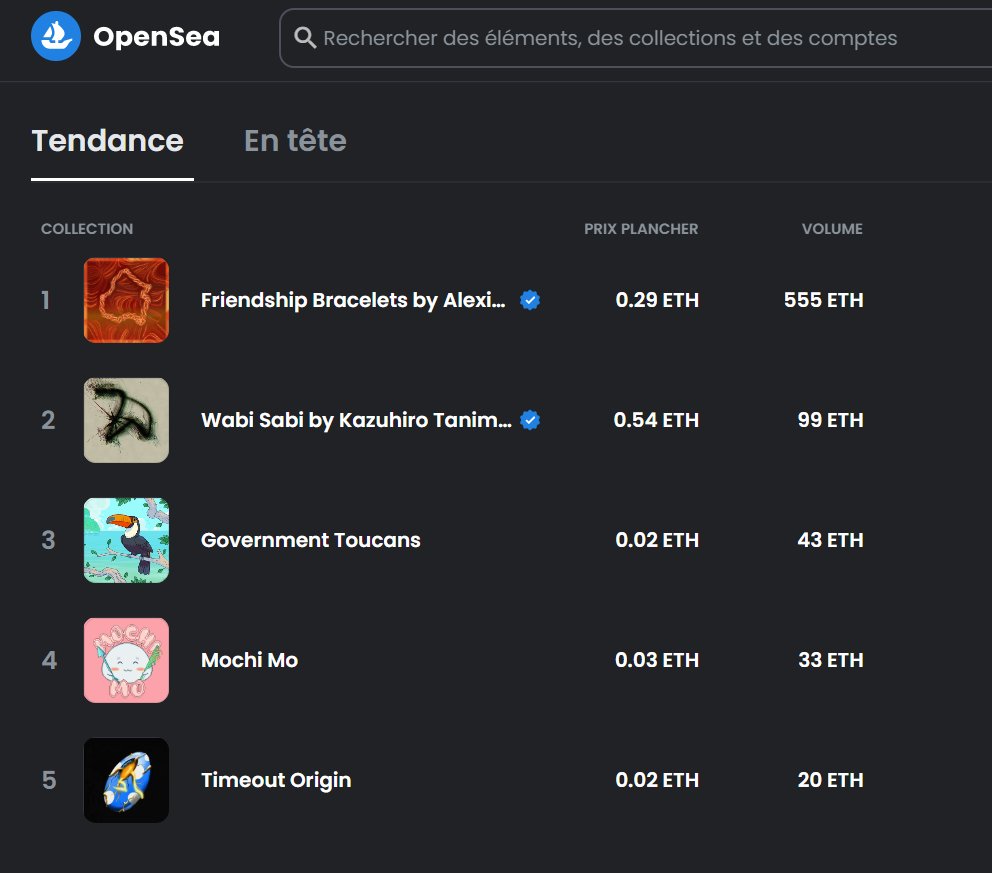
Task: Click rank number 1 for Friendship Bracelets
Action: pos(46,300)
